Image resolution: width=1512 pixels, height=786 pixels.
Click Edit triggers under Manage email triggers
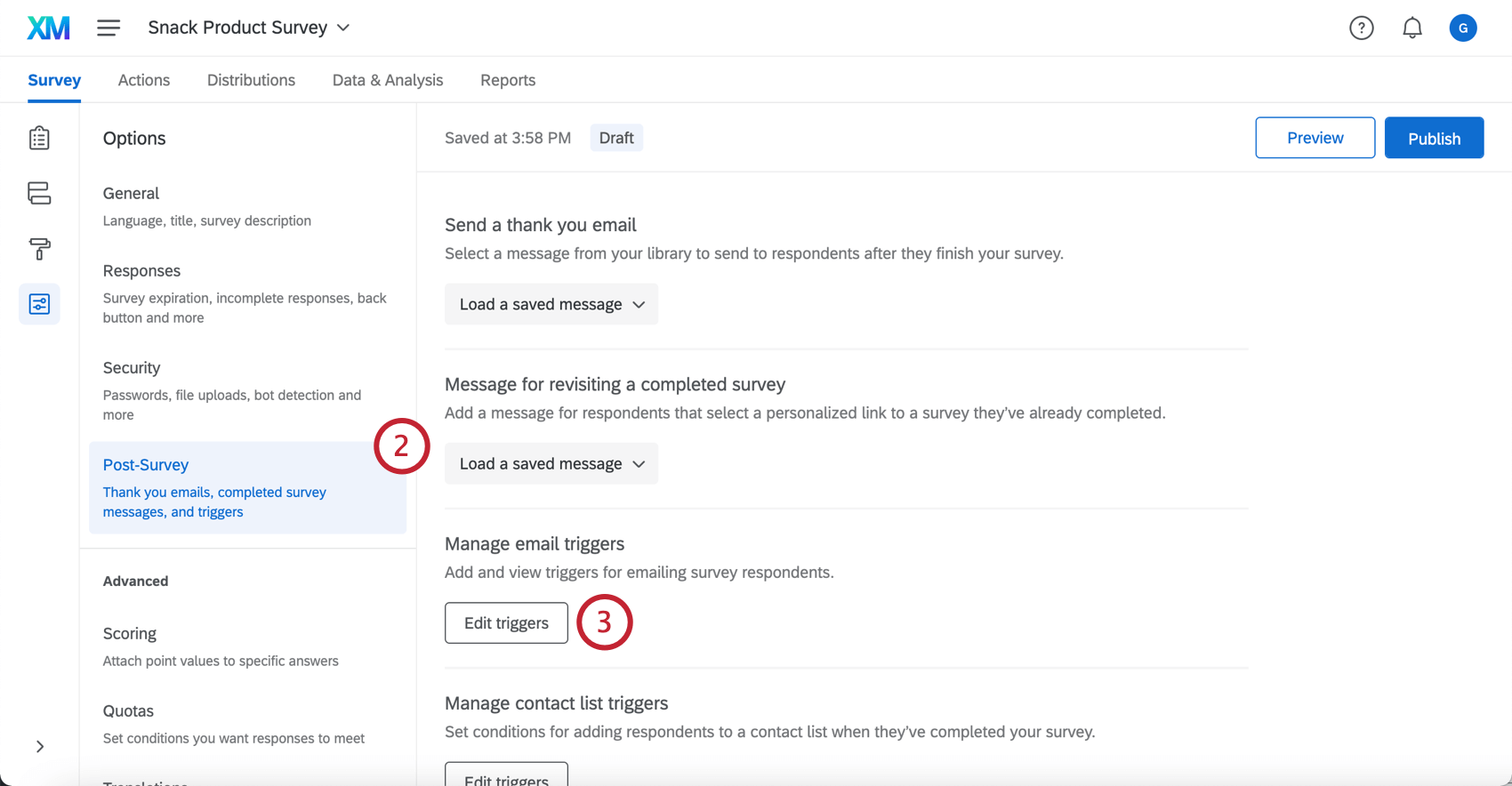pos(506,622)
